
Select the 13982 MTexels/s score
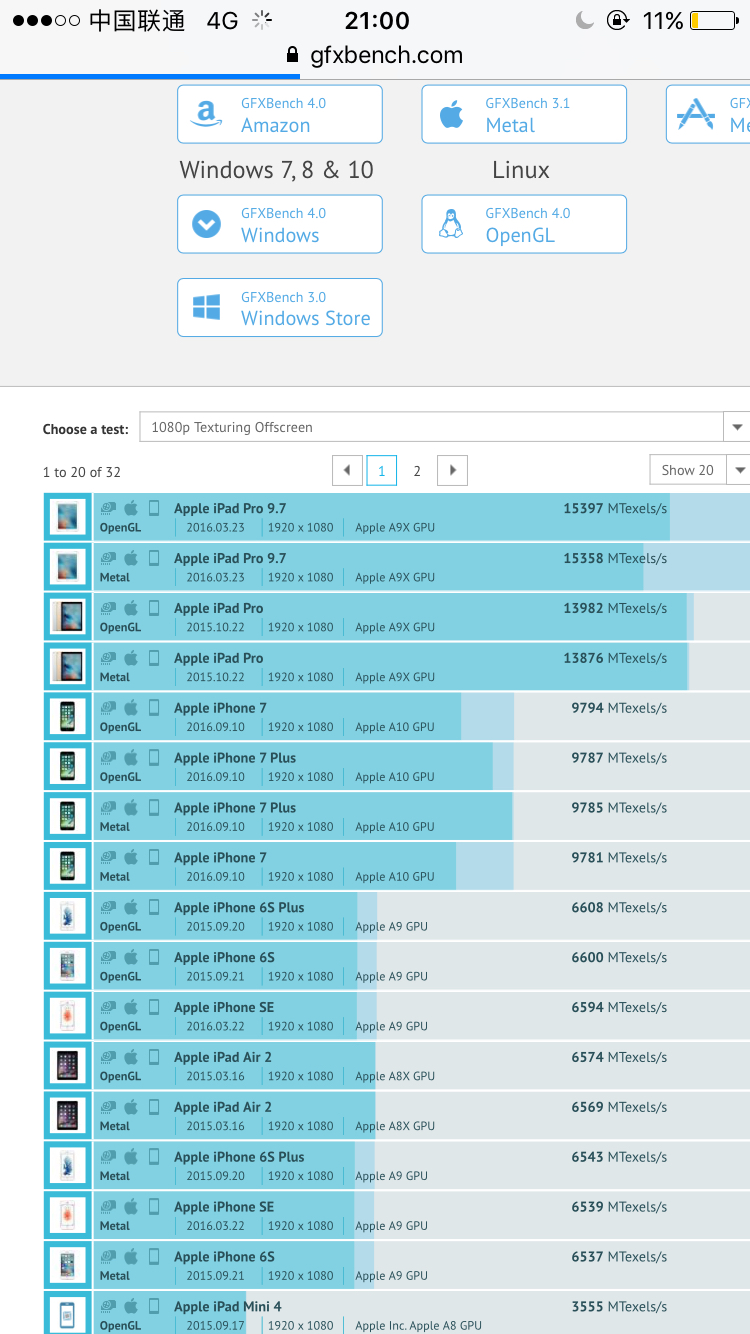tap(615, 608)
